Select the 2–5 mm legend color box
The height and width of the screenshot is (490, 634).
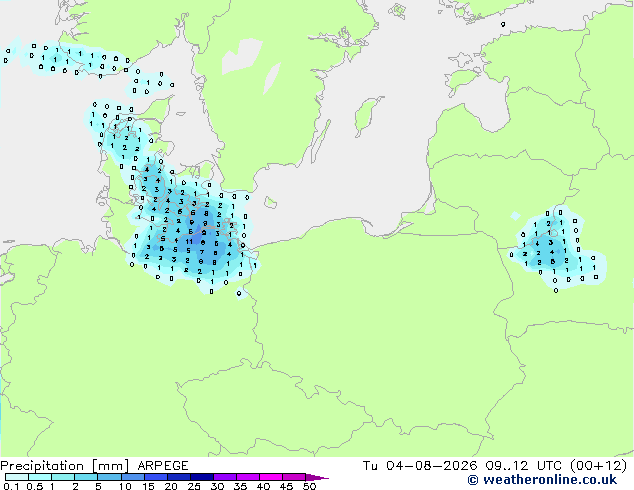point(86,477)
